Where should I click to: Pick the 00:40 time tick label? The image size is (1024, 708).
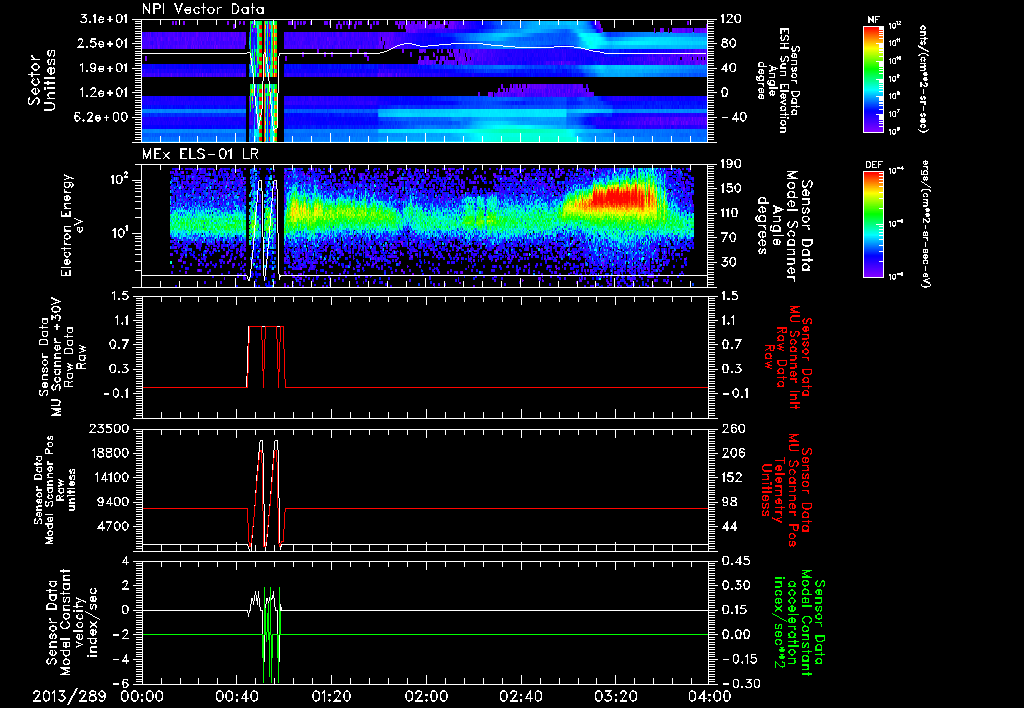click(236, 696)
